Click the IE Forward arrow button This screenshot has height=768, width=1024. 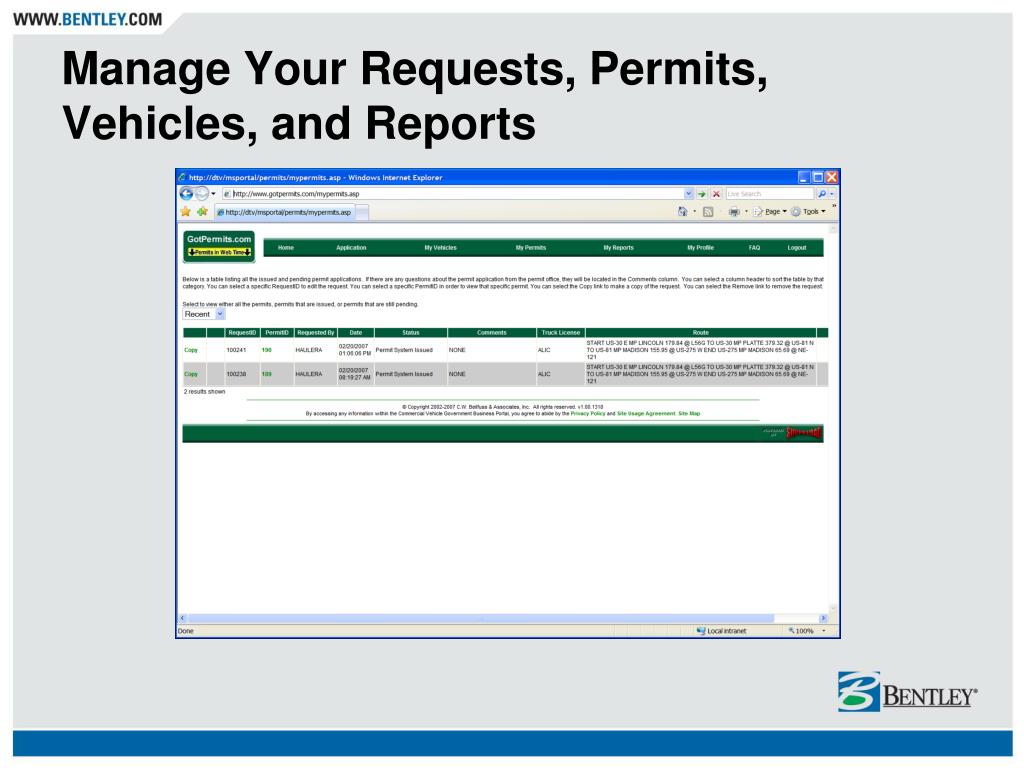point(202,193)
